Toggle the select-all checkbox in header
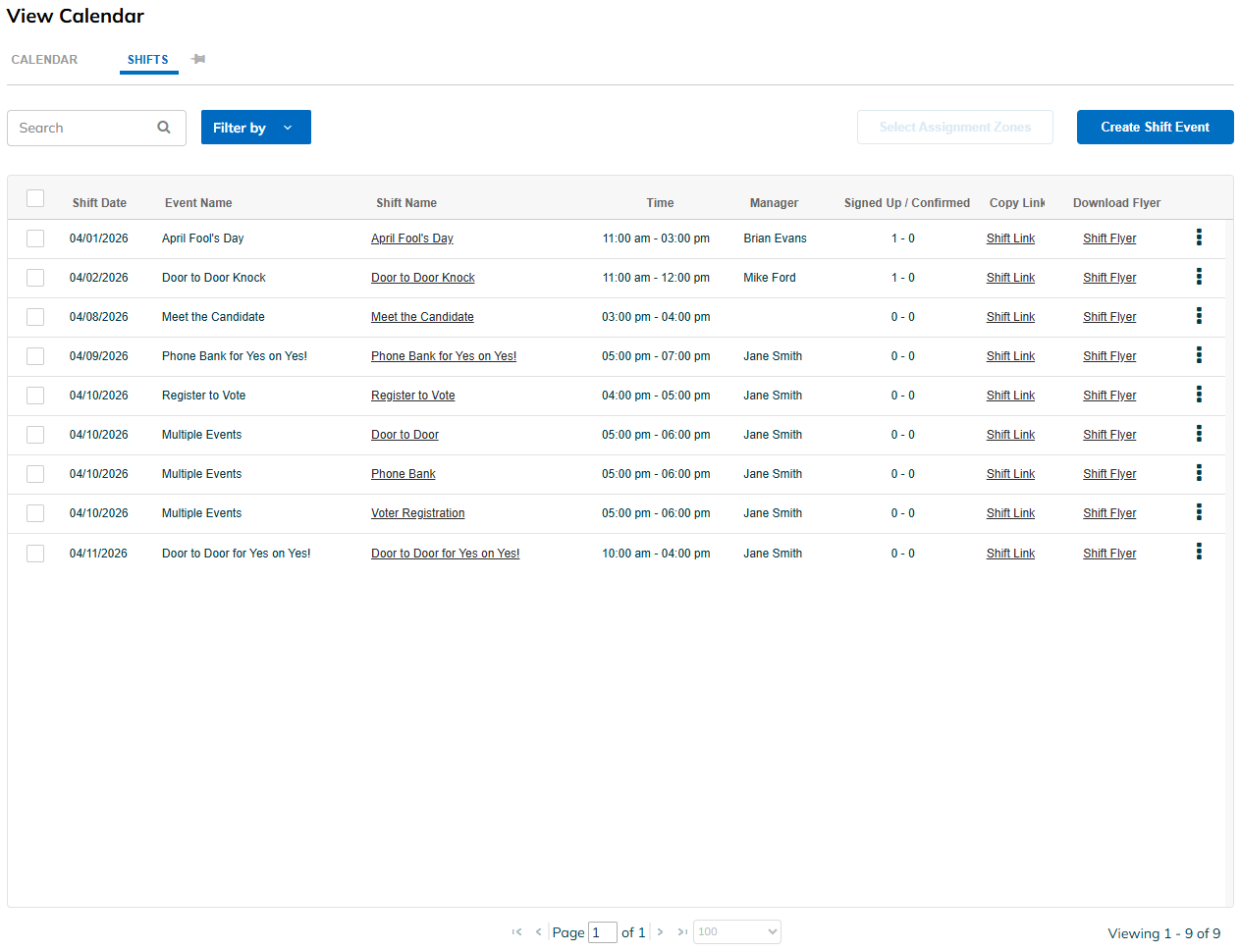 [x=35, y=198]
